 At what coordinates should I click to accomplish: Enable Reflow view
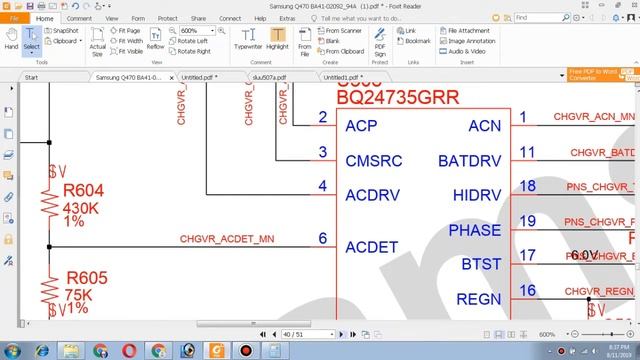click(x=155, y=39)
